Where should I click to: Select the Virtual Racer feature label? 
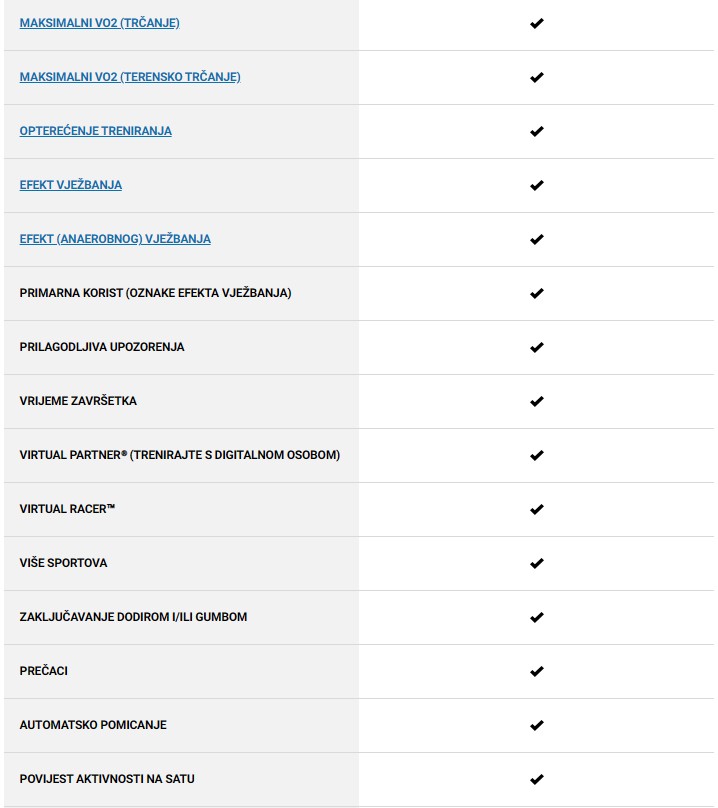point(68,509)
